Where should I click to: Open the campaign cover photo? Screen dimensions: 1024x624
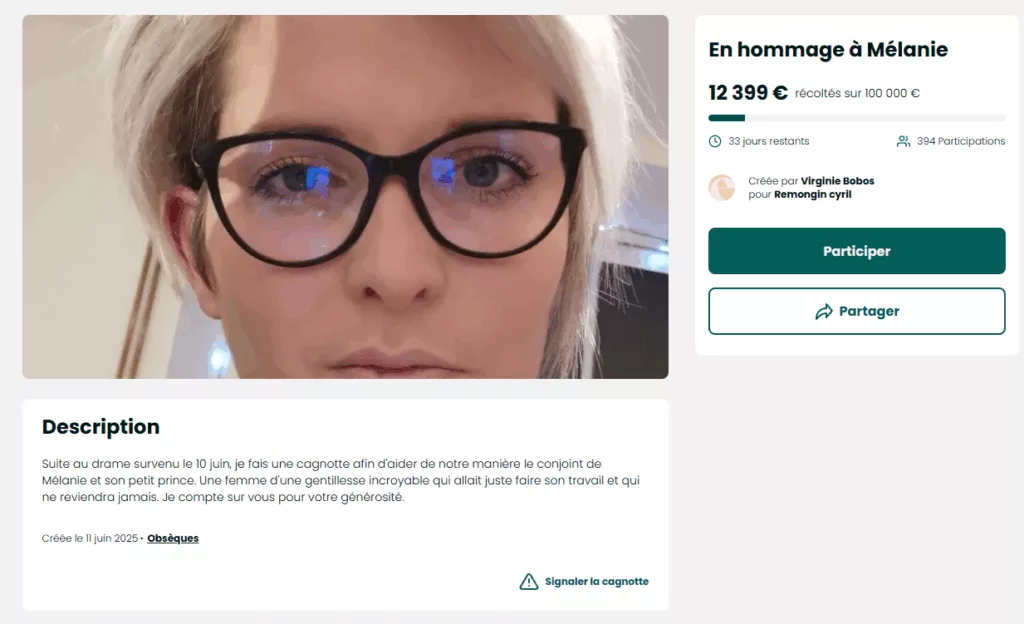pos(345,197)
